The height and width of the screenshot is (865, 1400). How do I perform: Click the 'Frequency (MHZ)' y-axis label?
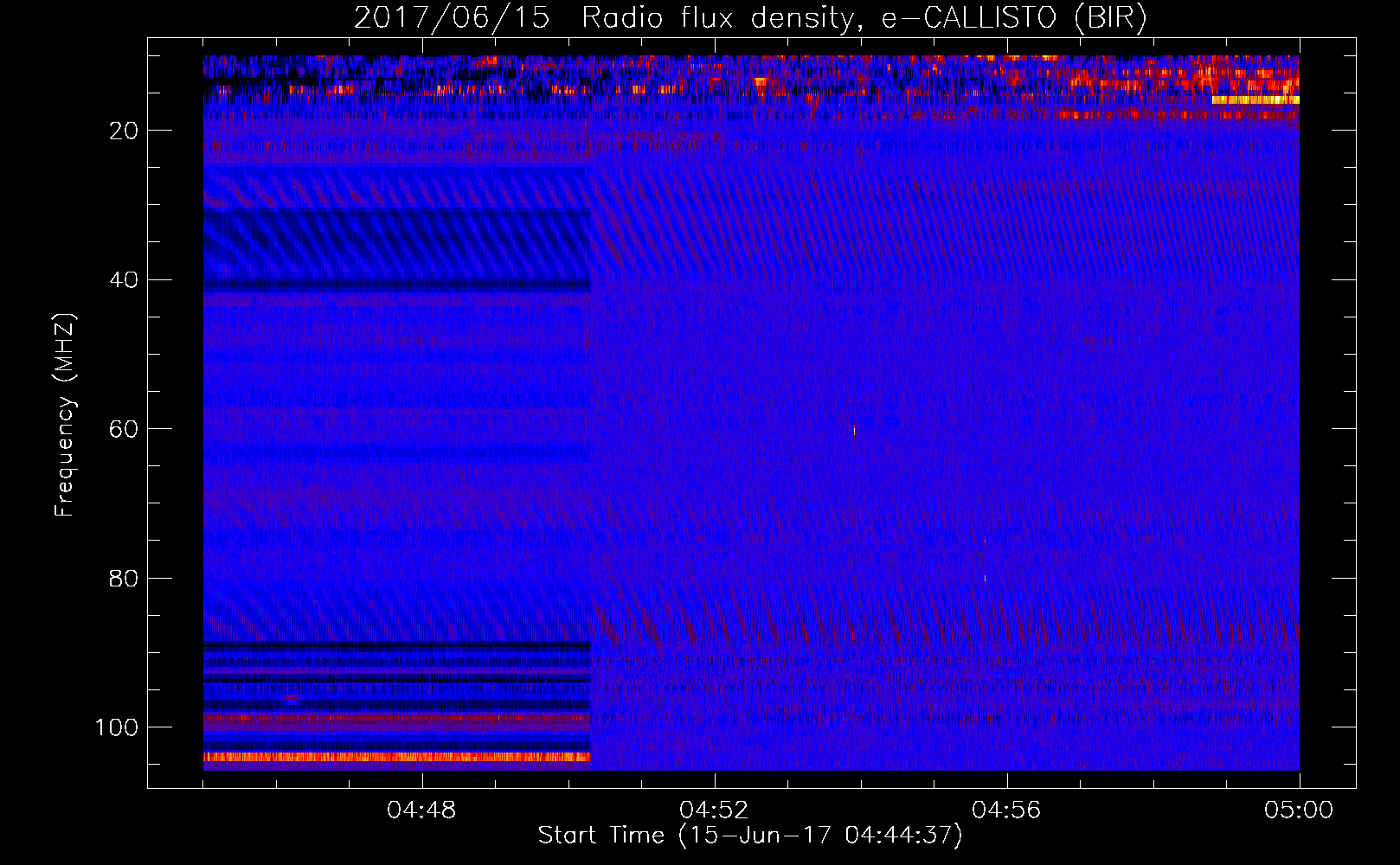(65, 415)
